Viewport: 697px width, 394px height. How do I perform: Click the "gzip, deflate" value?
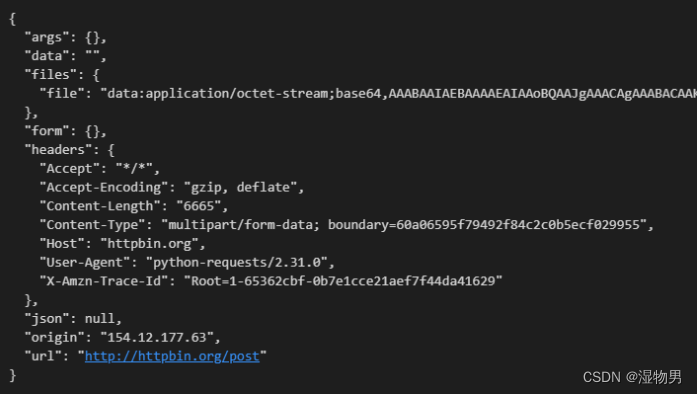240,187
